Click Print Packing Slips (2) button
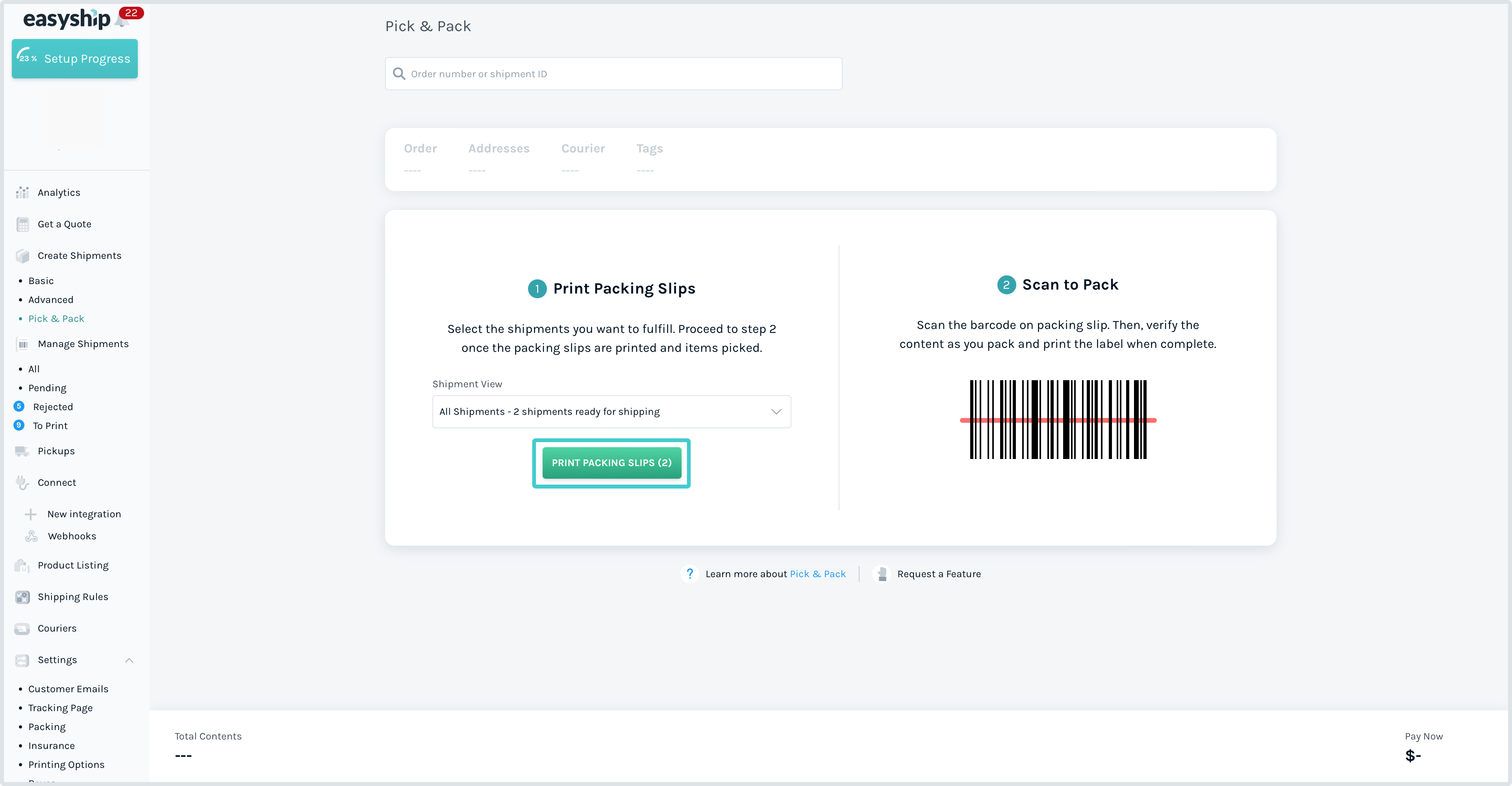 click(611, 463)
